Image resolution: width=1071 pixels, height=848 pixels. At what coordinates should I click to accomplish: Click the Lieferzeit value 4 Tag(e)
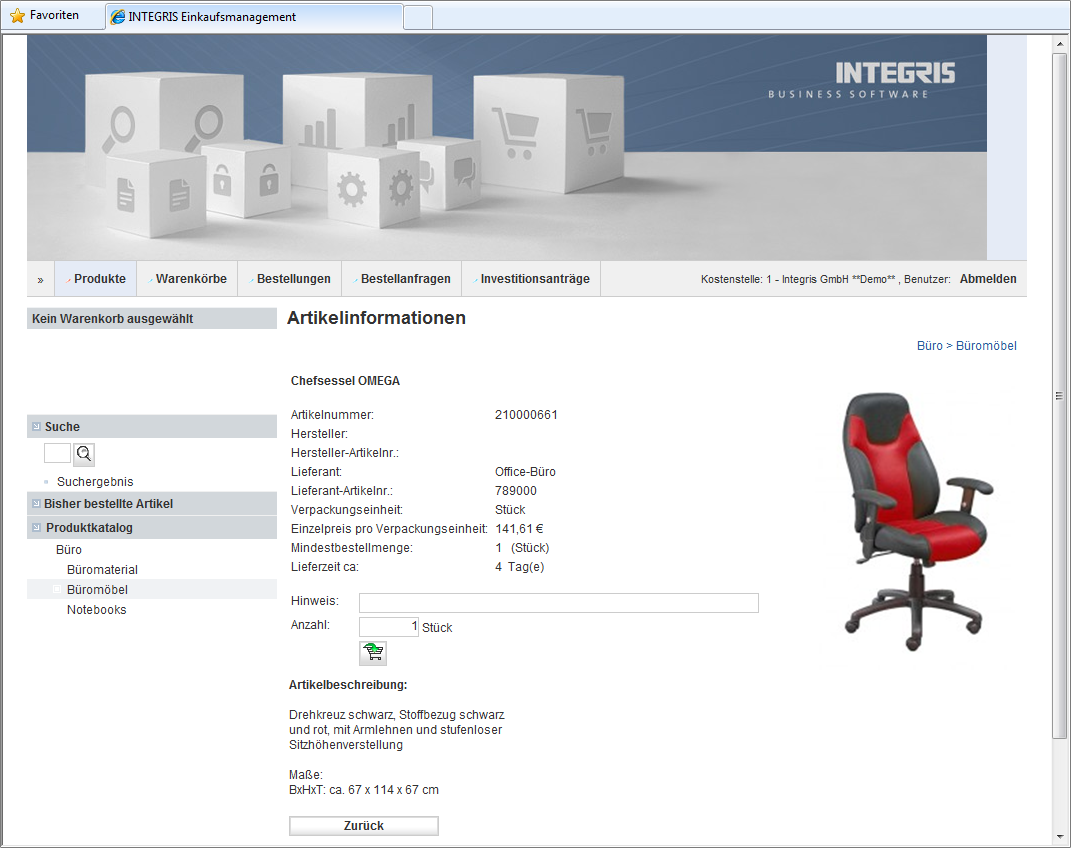pyautogui.click(x=520, y=567)
